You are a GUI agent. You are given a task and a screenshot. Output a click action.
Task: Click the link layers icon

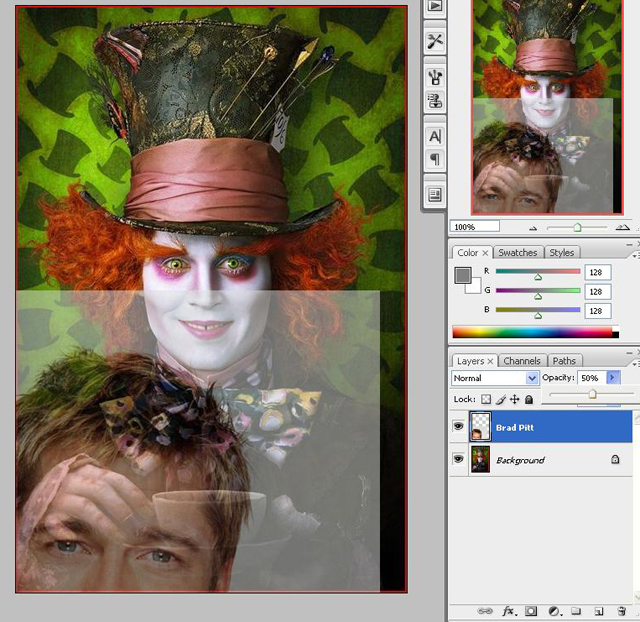484,611
